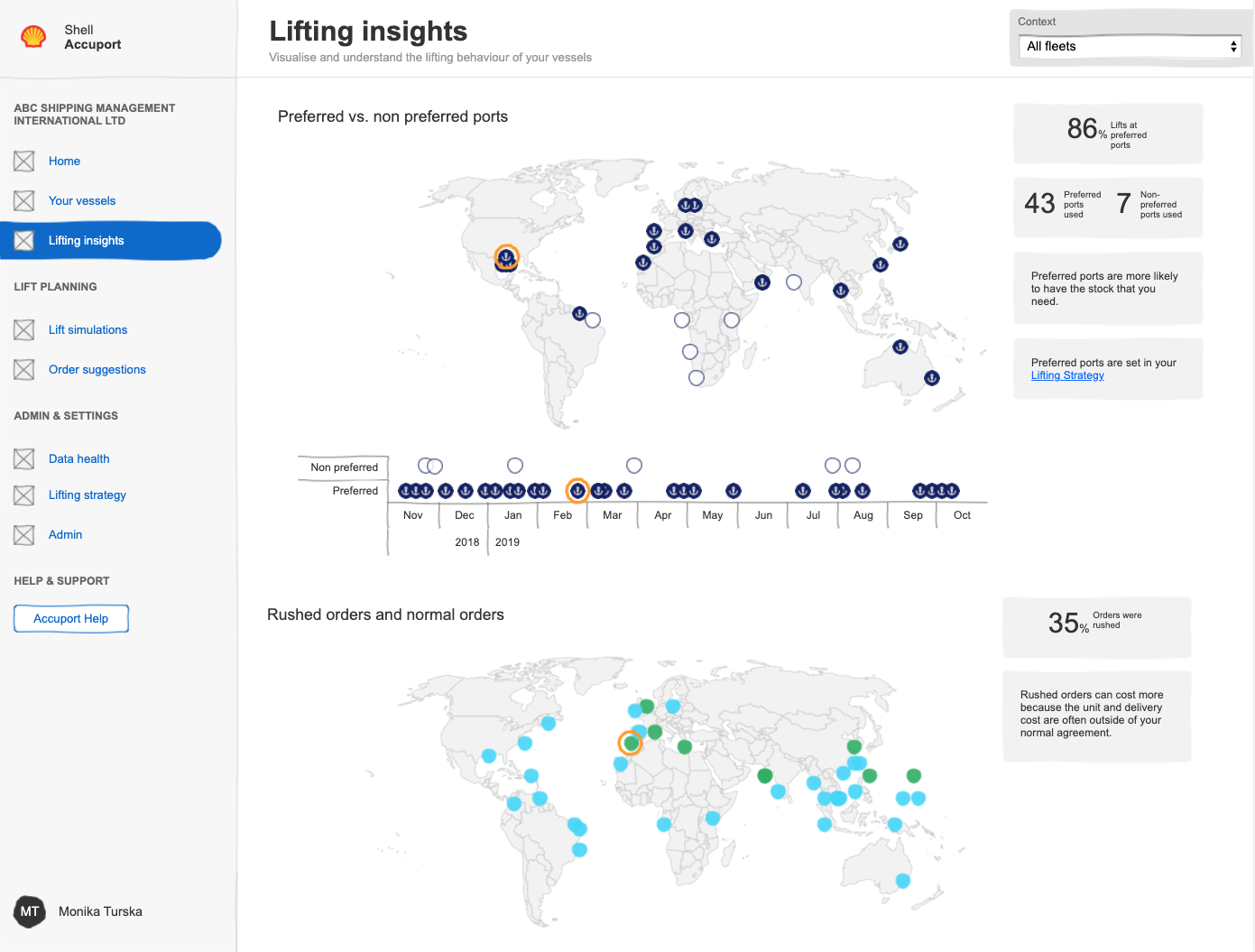This screenshot has width=1255, height=952.
Task: Select the anchor marker in Turkey region
Action: click(712, 239)
